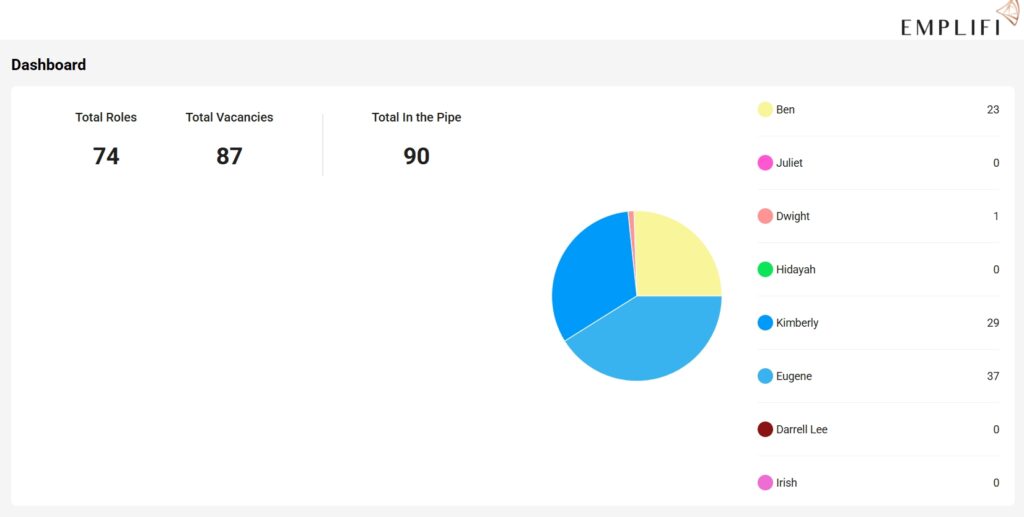Screen dimensions: 1024x517
Task: Select the yellow Ben pie slice
Action: (x=675, y=255)
